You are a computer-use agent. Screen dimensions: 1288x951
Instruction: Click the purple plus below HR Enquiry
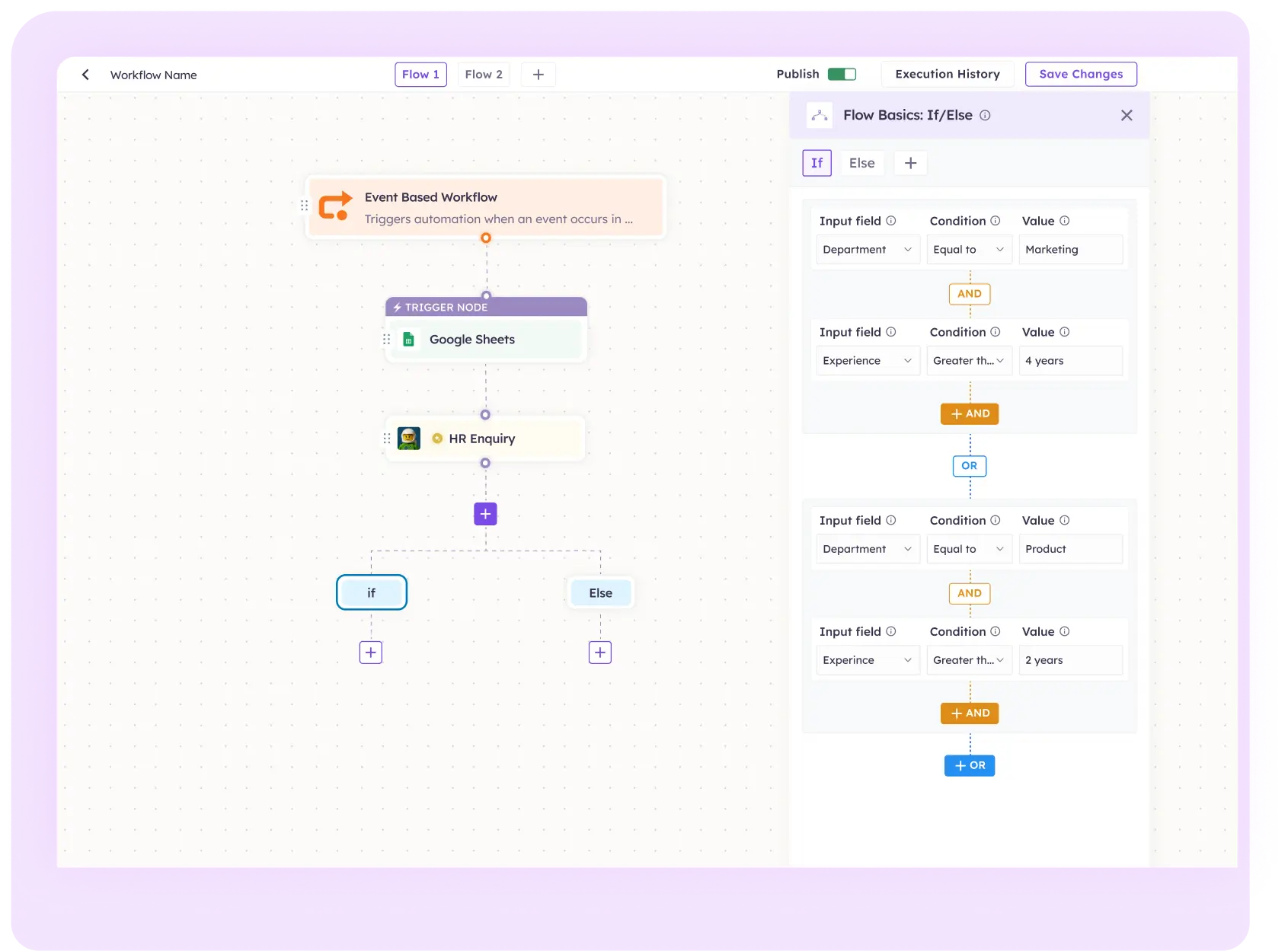(x=485, y=514)
